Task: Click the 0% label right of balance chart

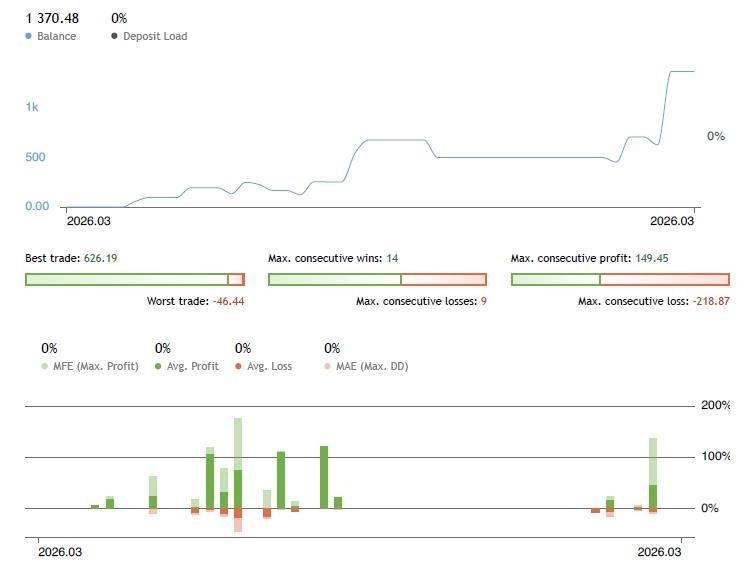Action: click(716, 136)
